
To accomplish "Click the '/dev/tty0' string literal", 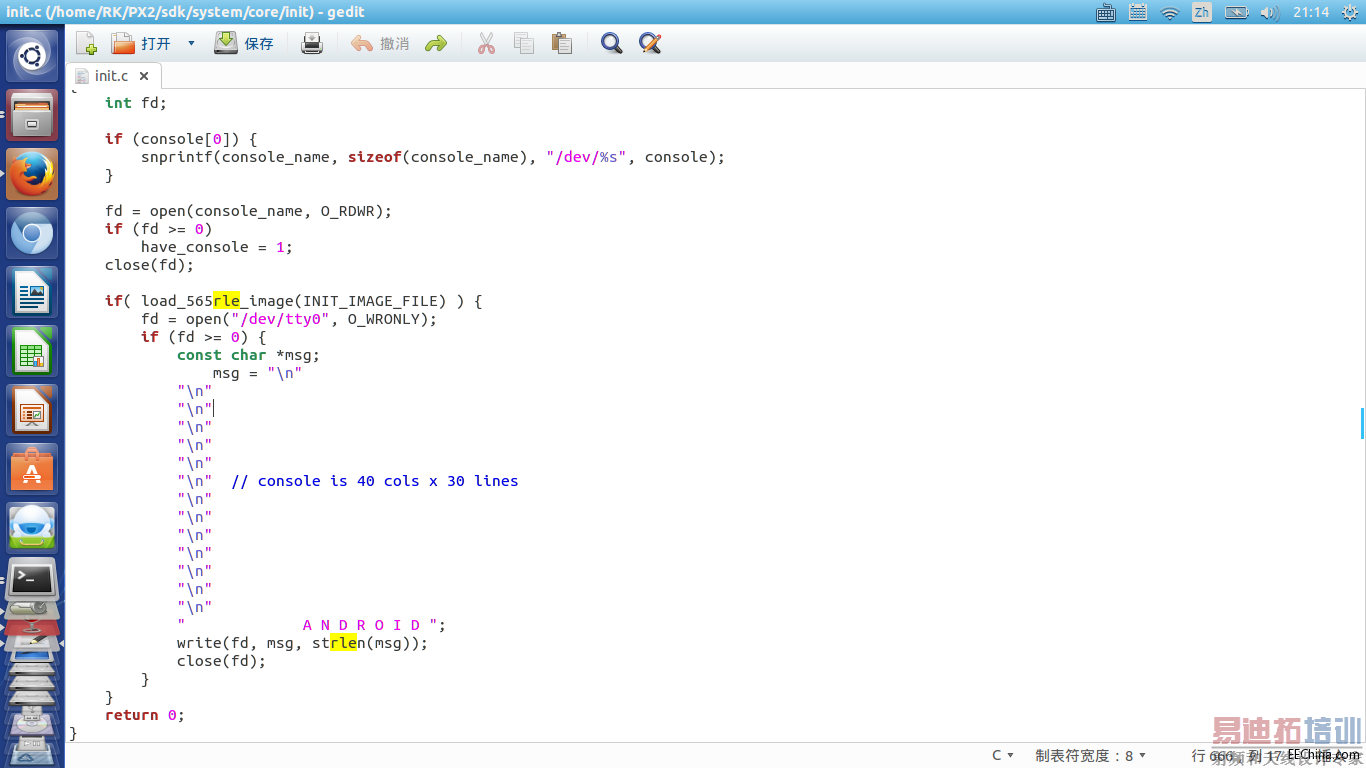I will (280, 319).
